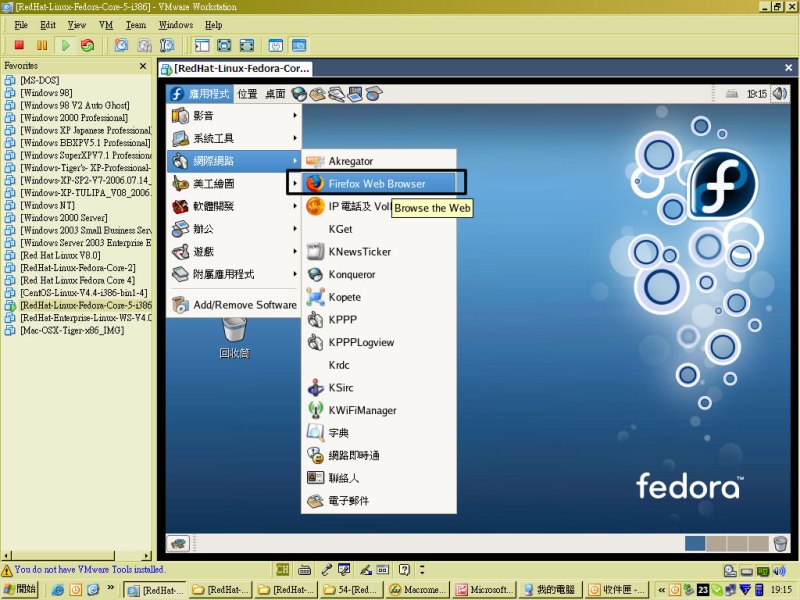
Task: Open the VMware Help menu
Action: (213, 25)
